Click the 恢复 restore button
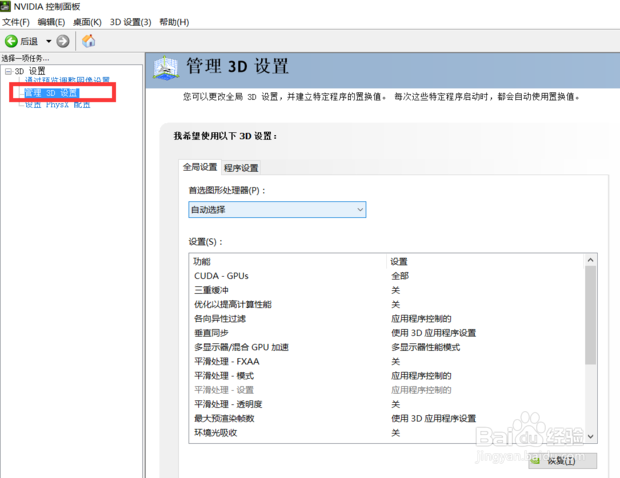Image resolution: width=620 pixels, height=478 pixels. (x=562, y=461)
